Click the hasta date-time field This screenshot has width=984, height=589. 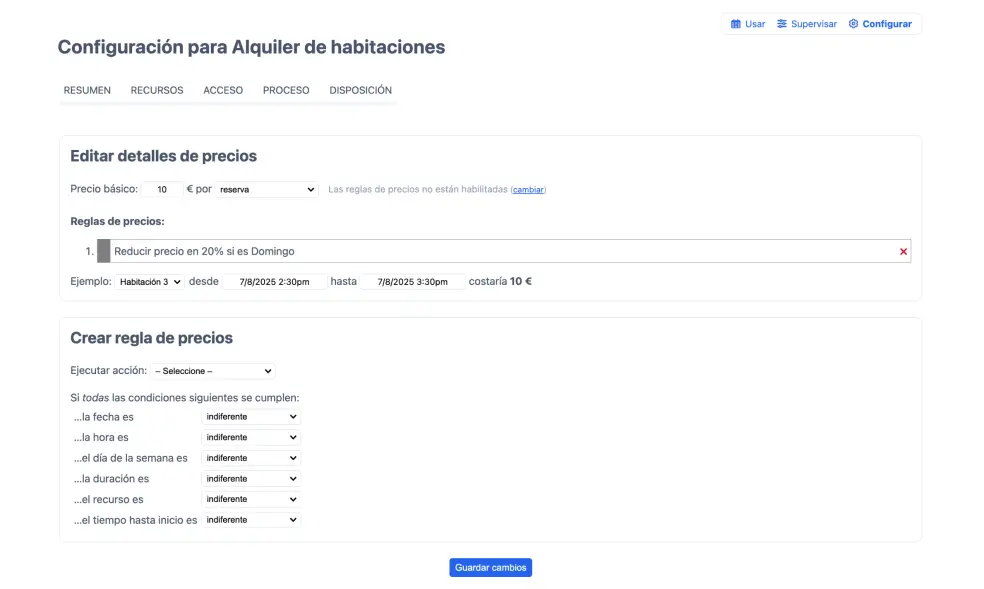[413, 282]
